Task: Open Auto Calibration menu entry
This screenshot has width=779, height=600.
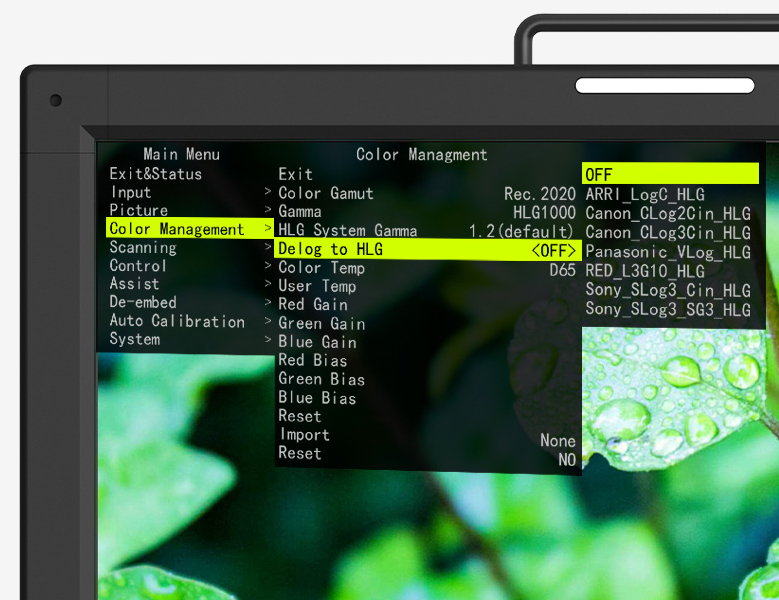Action: (177, 321)
